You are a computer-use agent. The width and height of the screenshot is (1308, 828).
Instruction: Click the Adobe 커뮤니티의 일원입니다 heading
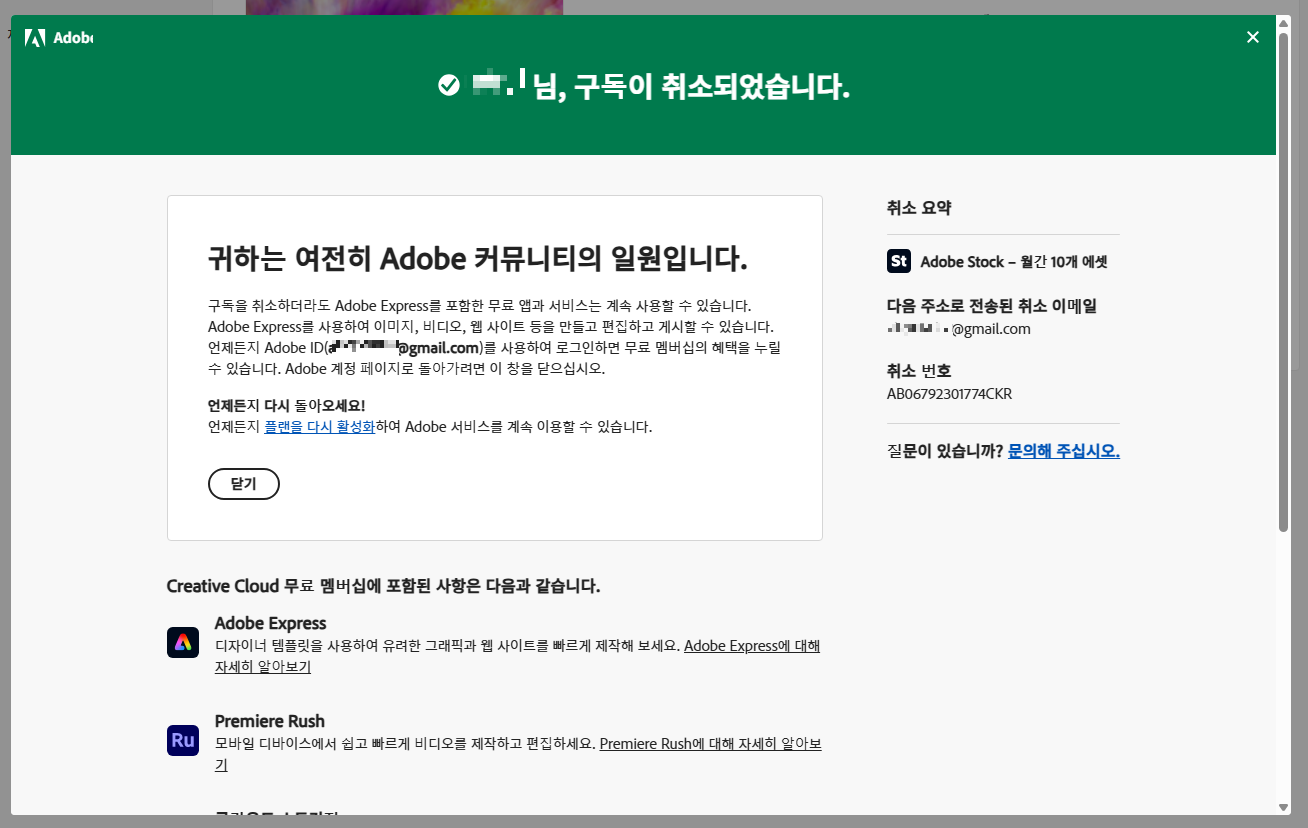[x=477, y=259]
